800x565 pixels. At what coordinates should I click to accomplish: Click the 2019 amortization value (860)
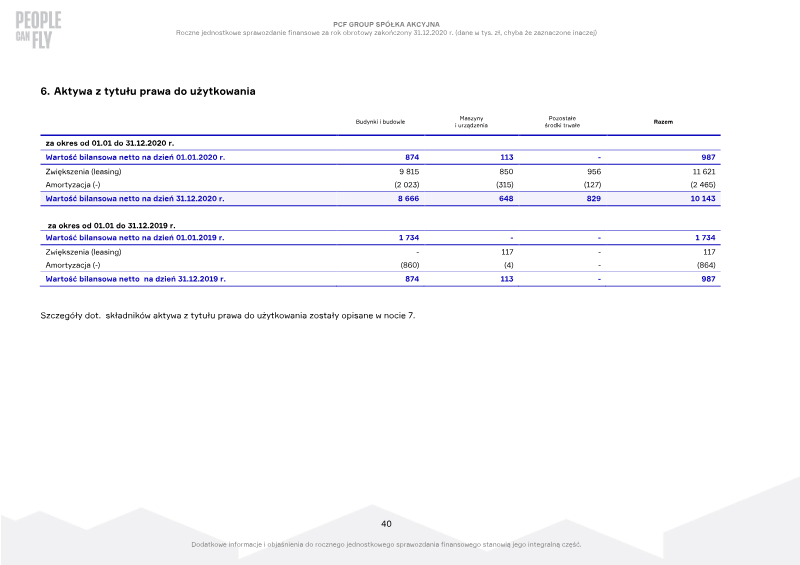[x=410, y=265]
